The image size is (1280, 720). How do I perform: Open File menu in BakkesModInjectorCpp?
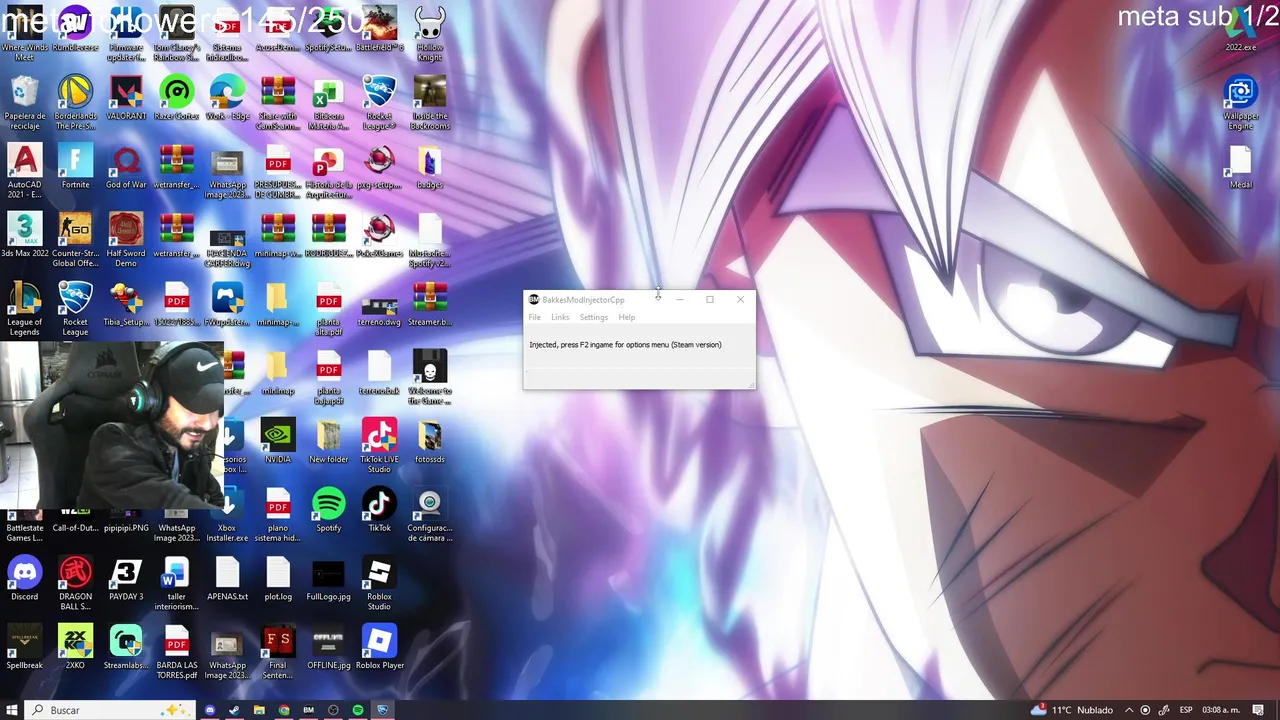[x=535, y=317]
